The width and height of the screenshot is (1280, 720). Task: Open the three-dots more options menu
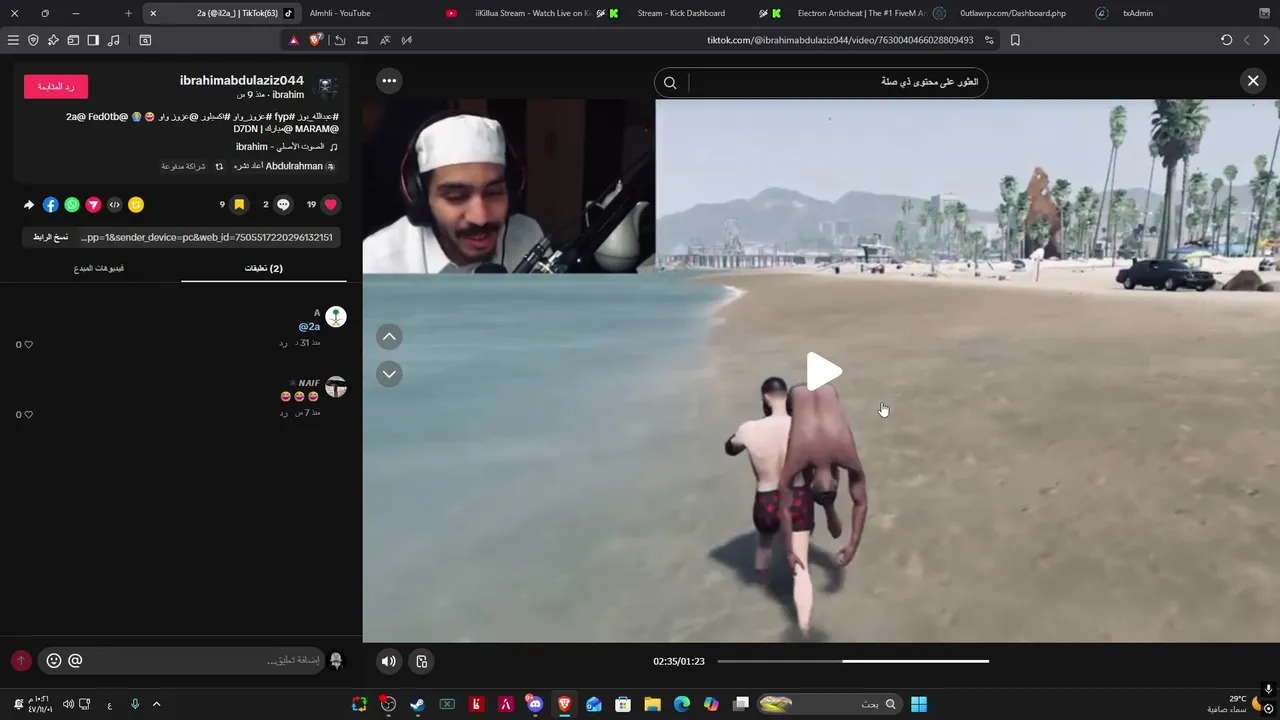point(389,81)
